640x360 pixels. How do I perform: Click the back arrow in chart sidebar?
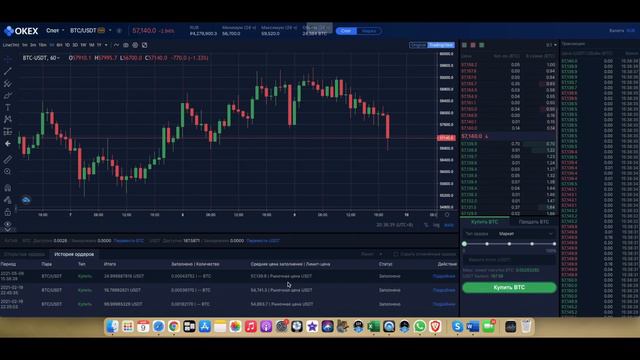7,144
